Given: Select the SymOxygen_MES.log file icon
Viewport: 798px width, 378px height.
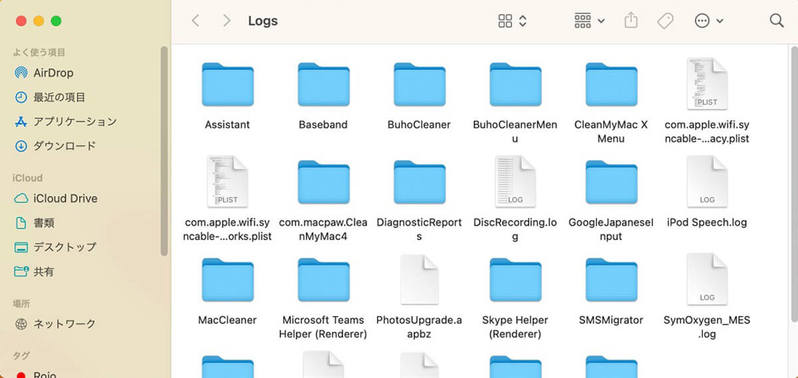Looking at the screenshot, I should 707,279.
